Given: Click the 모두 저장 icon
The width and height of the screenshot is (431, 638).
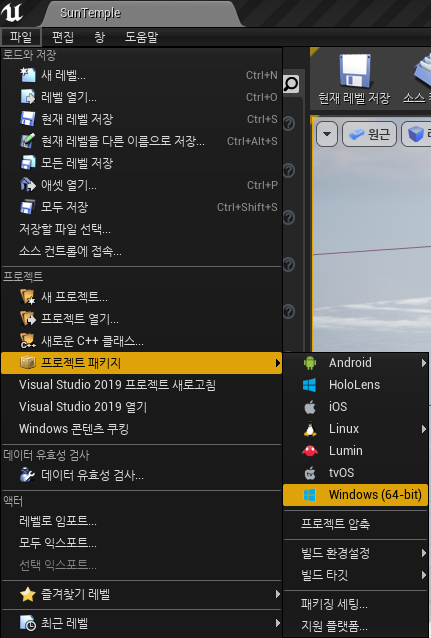Looking at the screenshot, I should [28, 207].
